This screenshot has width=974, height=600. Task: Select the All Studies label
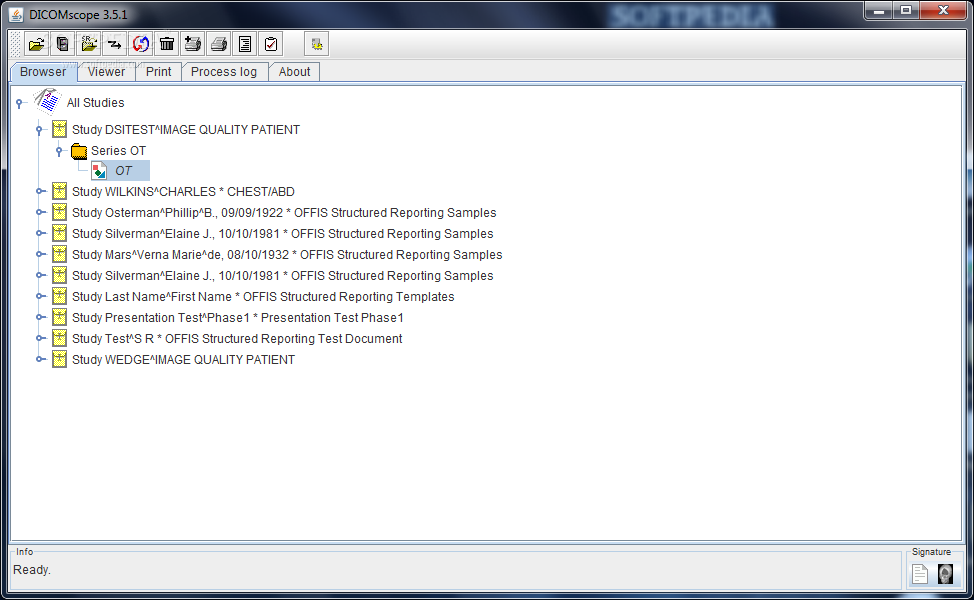coord(96,103)
